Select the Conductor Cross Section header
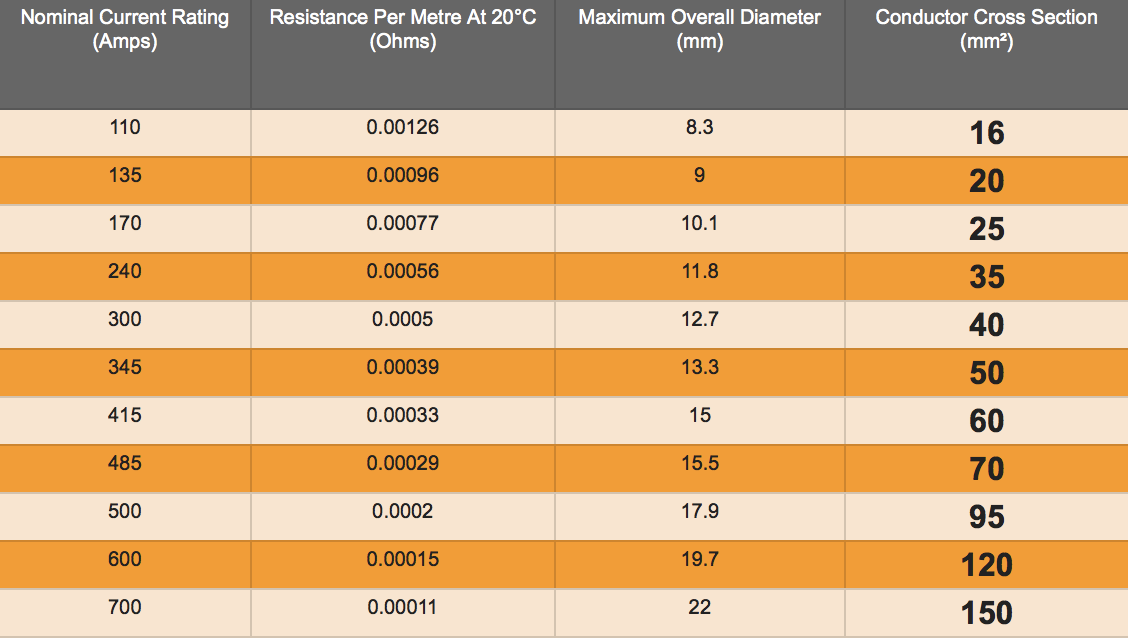The image size is (1128, 638). [x=986, y=29]
